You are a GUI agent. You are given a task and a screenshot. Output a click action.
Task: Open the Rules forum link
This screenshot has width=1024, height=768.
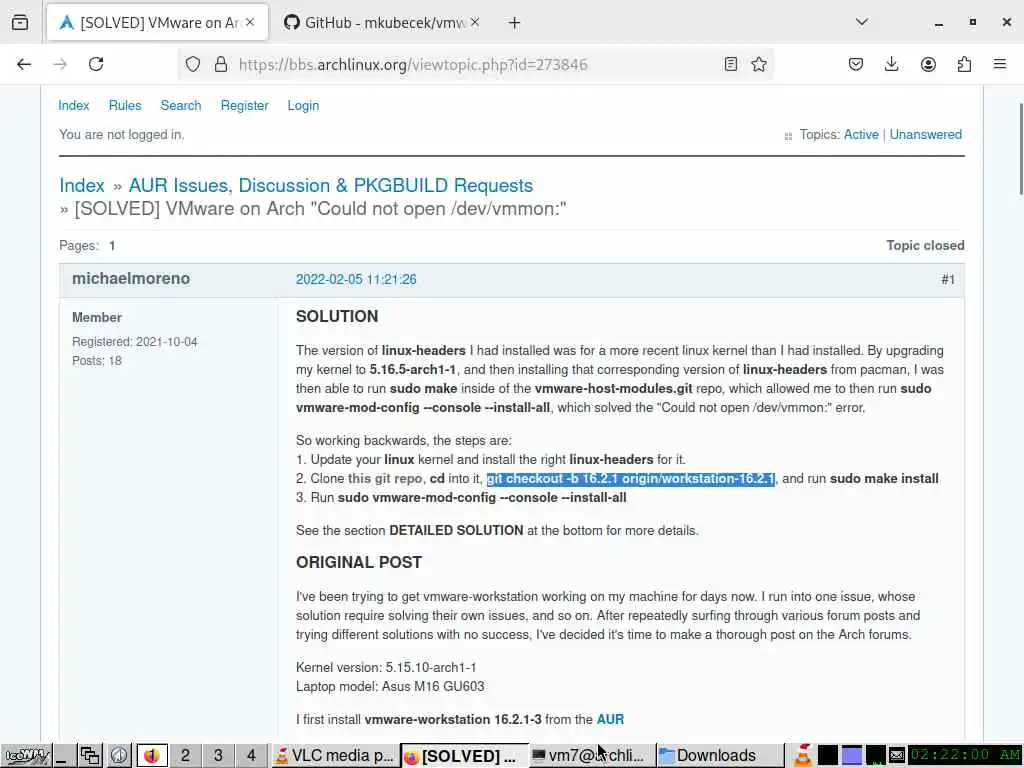point(125,106)
